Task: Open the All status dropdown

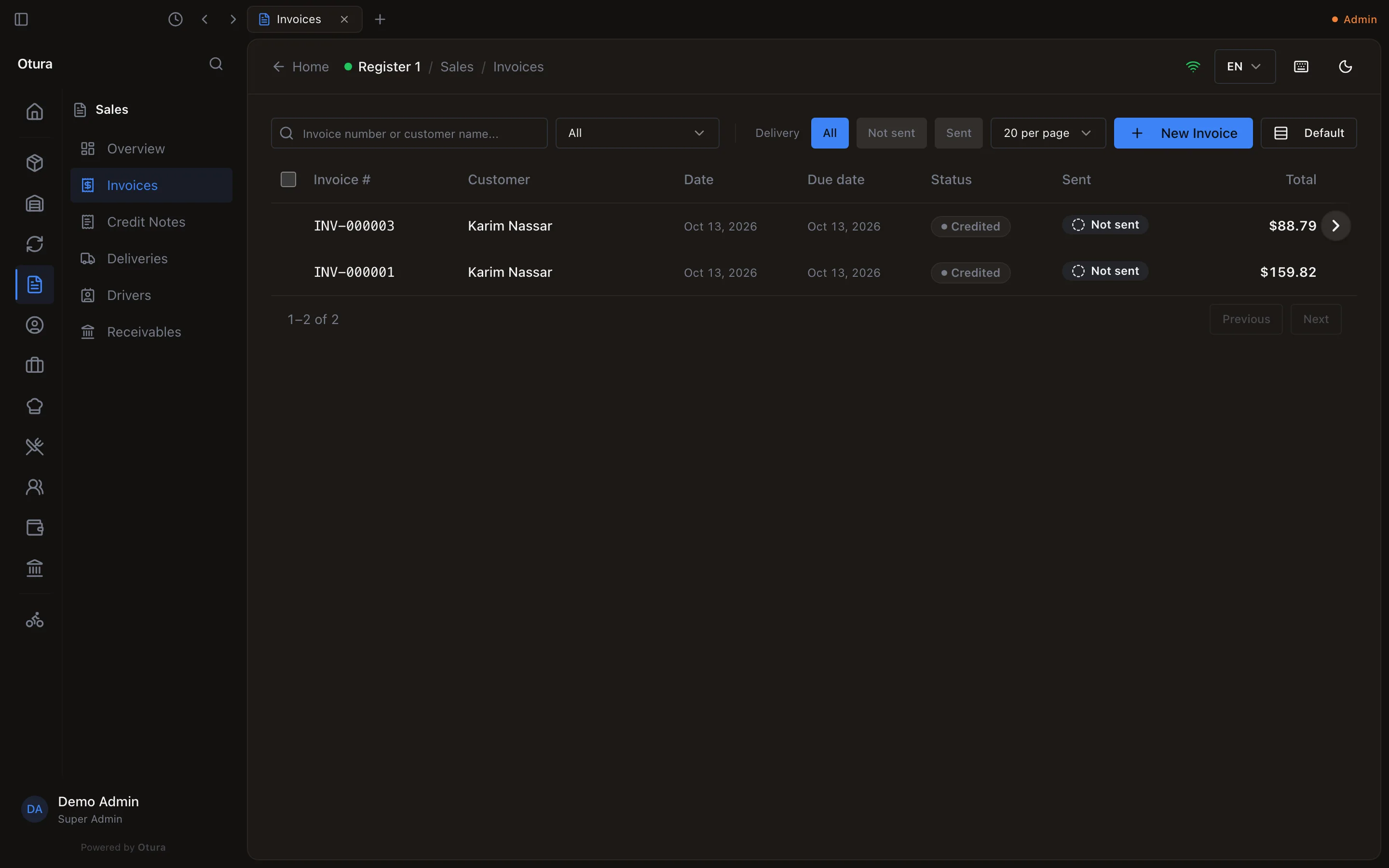Action: [x=637, y=133]
